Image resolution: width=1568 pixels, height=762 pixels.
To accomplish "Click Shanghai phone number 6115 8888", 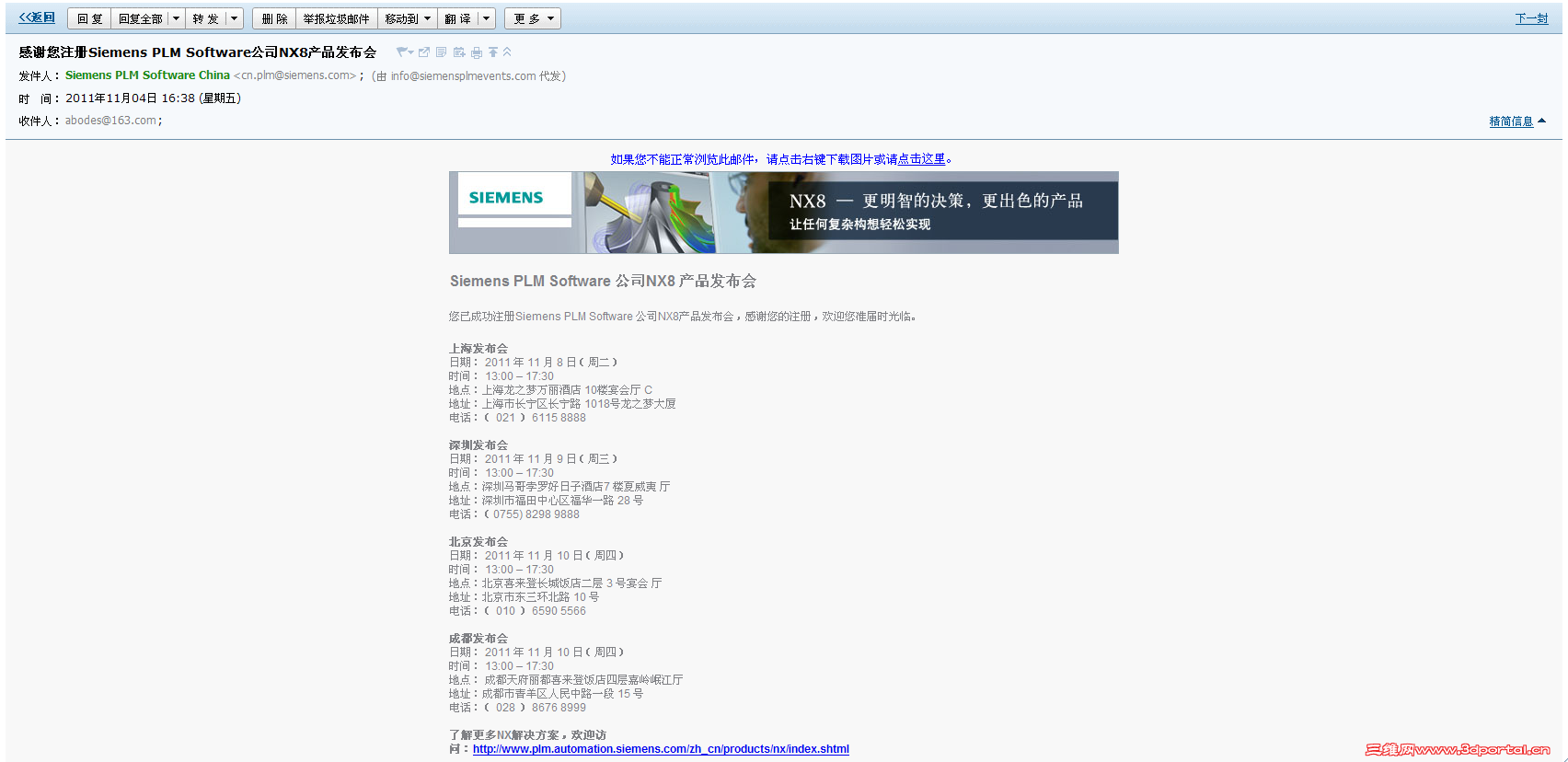I will tap(559, 418).
